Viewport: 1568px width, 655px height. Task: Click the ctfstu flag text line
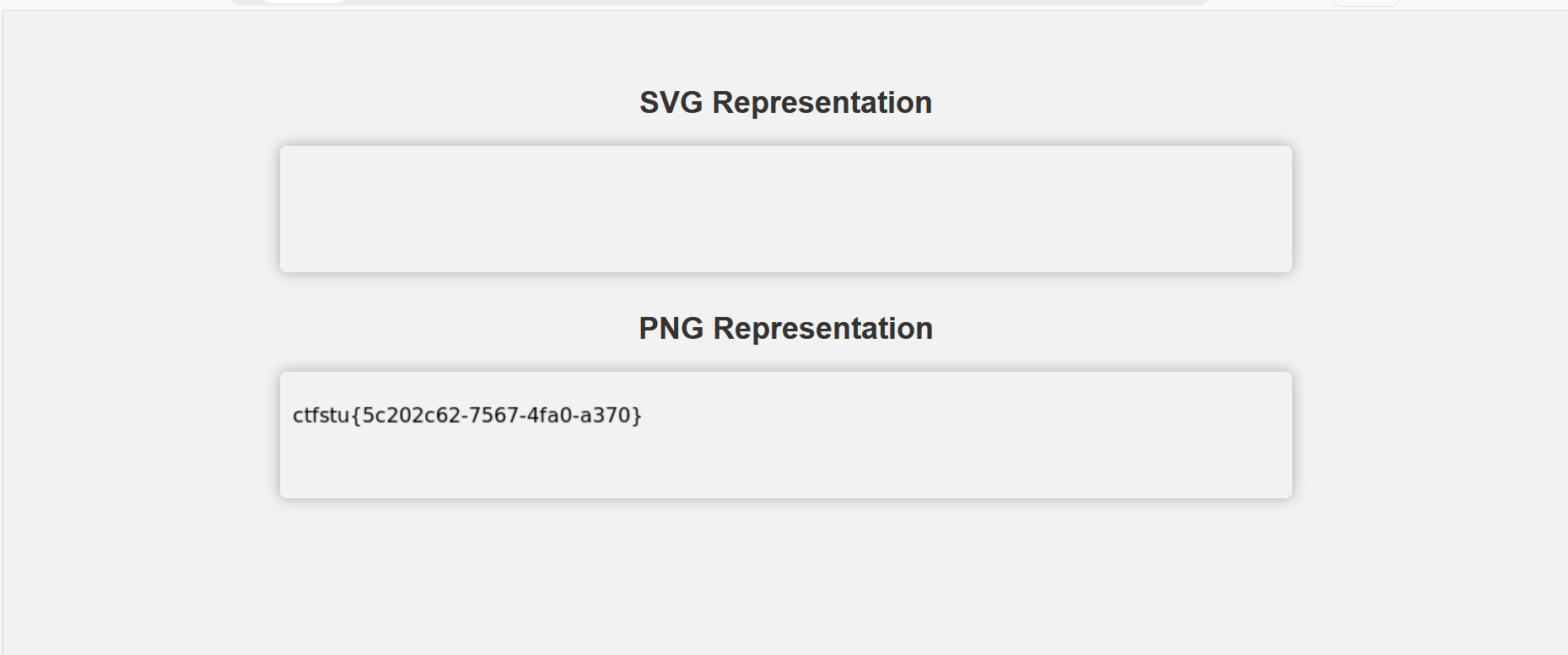pyautogui.click(x=466, y=416)
